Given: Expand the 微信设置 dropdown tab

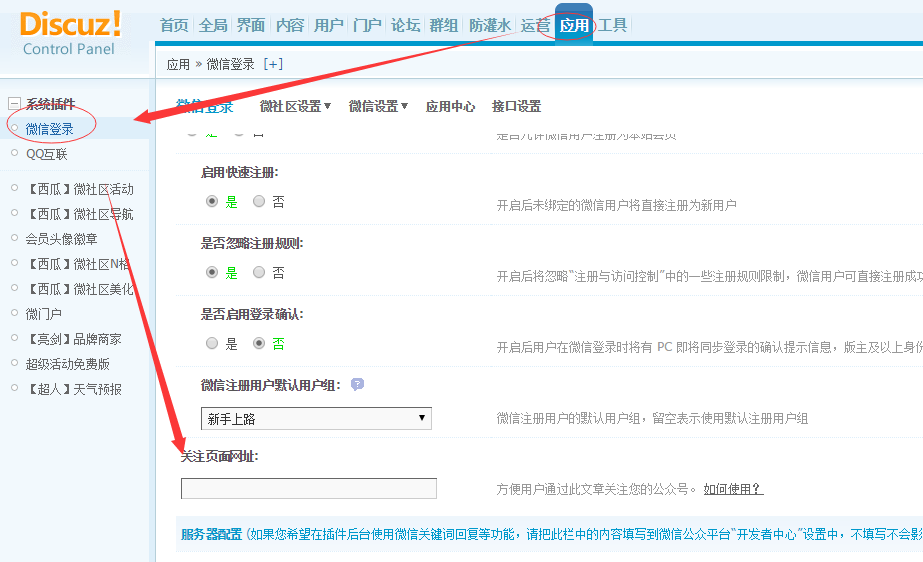Looking at the screenshot, I should pyautogui.click(x=378, y=107).
